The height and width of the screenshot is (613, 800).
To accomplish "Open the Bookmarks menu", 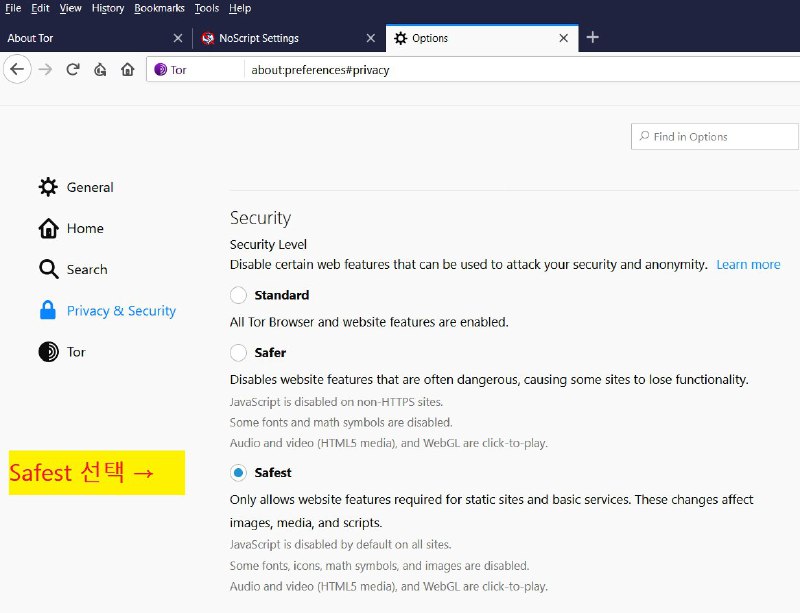I will 159,8.
